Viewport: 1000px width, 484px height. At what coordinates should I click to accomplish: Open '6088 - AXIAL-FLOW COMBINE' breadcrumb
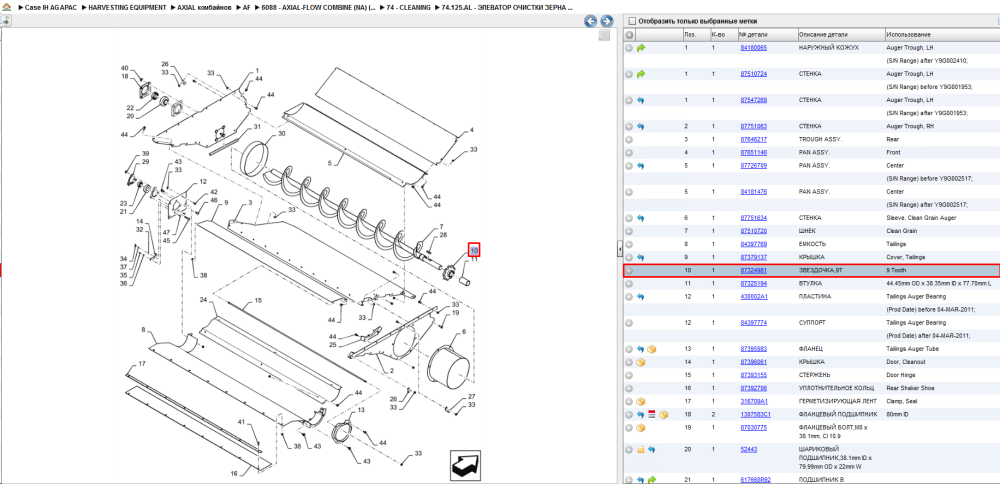pos(318,7)
